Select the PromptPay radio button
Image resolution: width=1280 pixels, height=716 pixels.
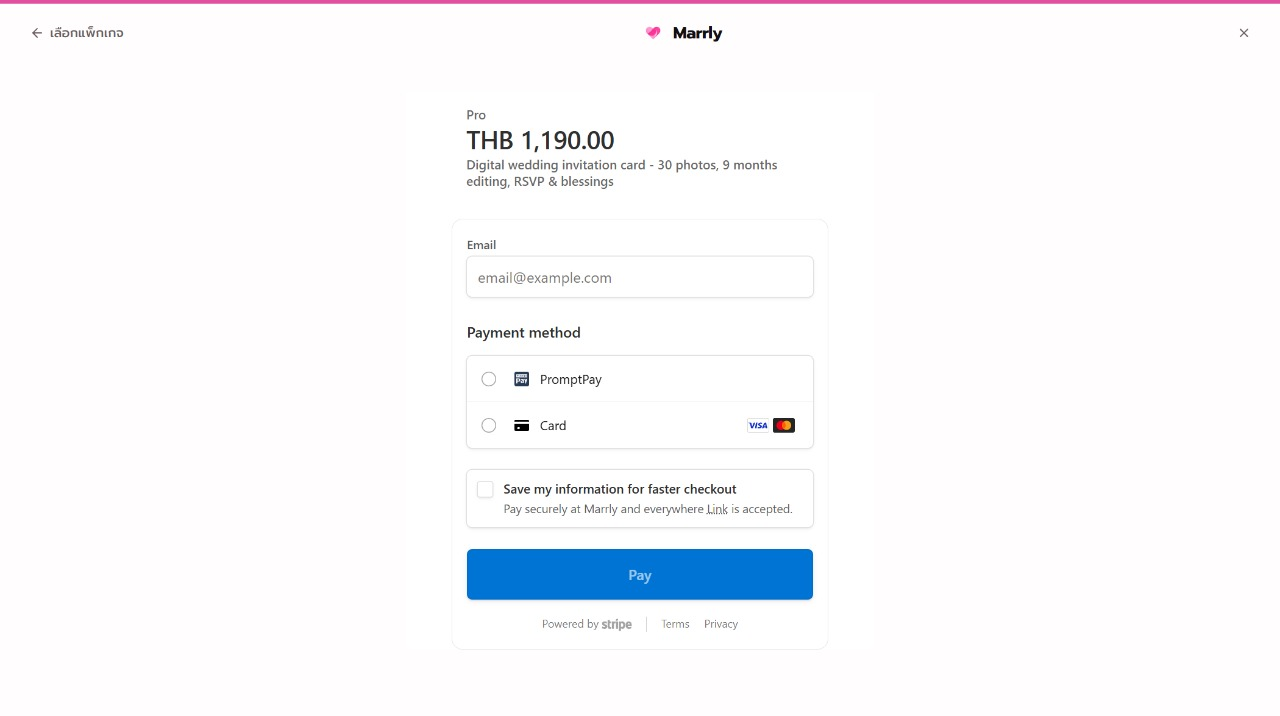(x=489, y=379)
